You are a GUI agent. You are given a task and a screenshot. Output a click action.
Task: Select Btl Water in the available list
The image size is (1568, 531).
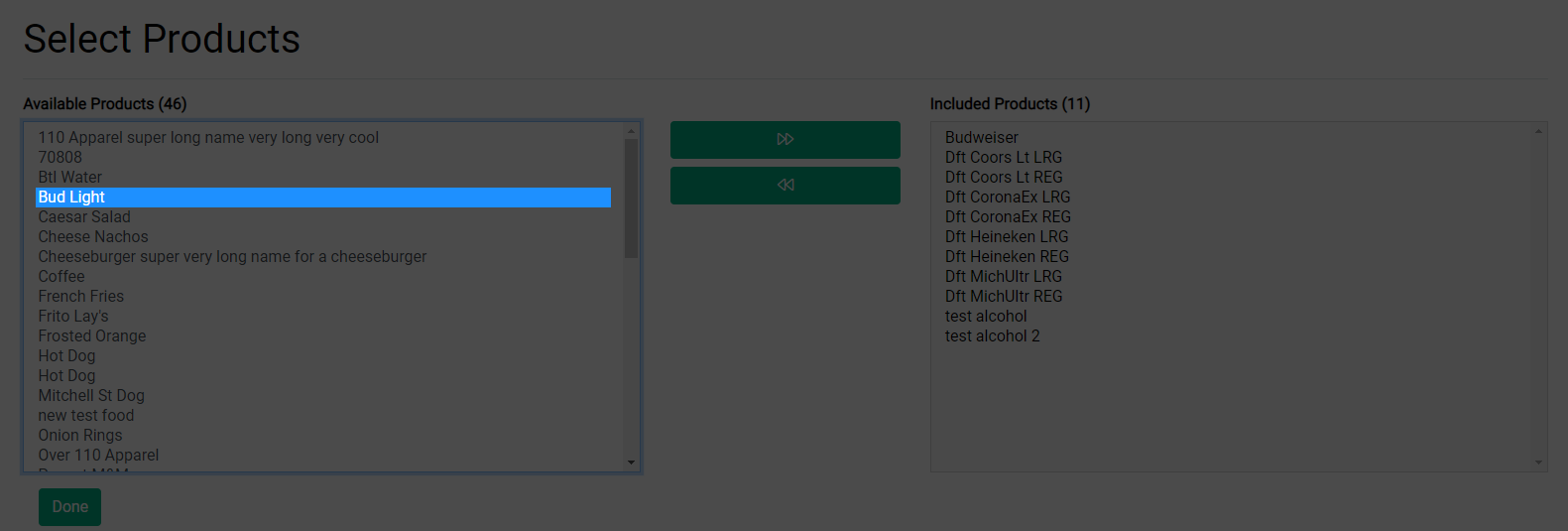[x=323, y=178]
